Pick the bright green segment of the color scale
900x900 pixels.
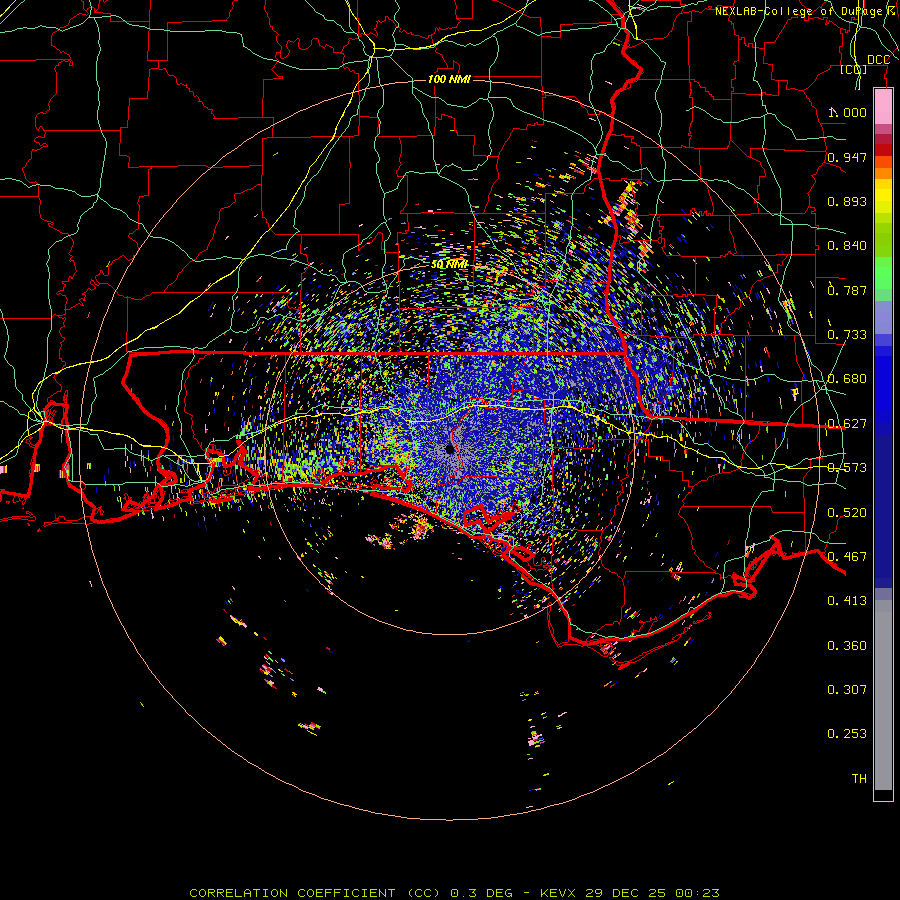coord(883,273)
